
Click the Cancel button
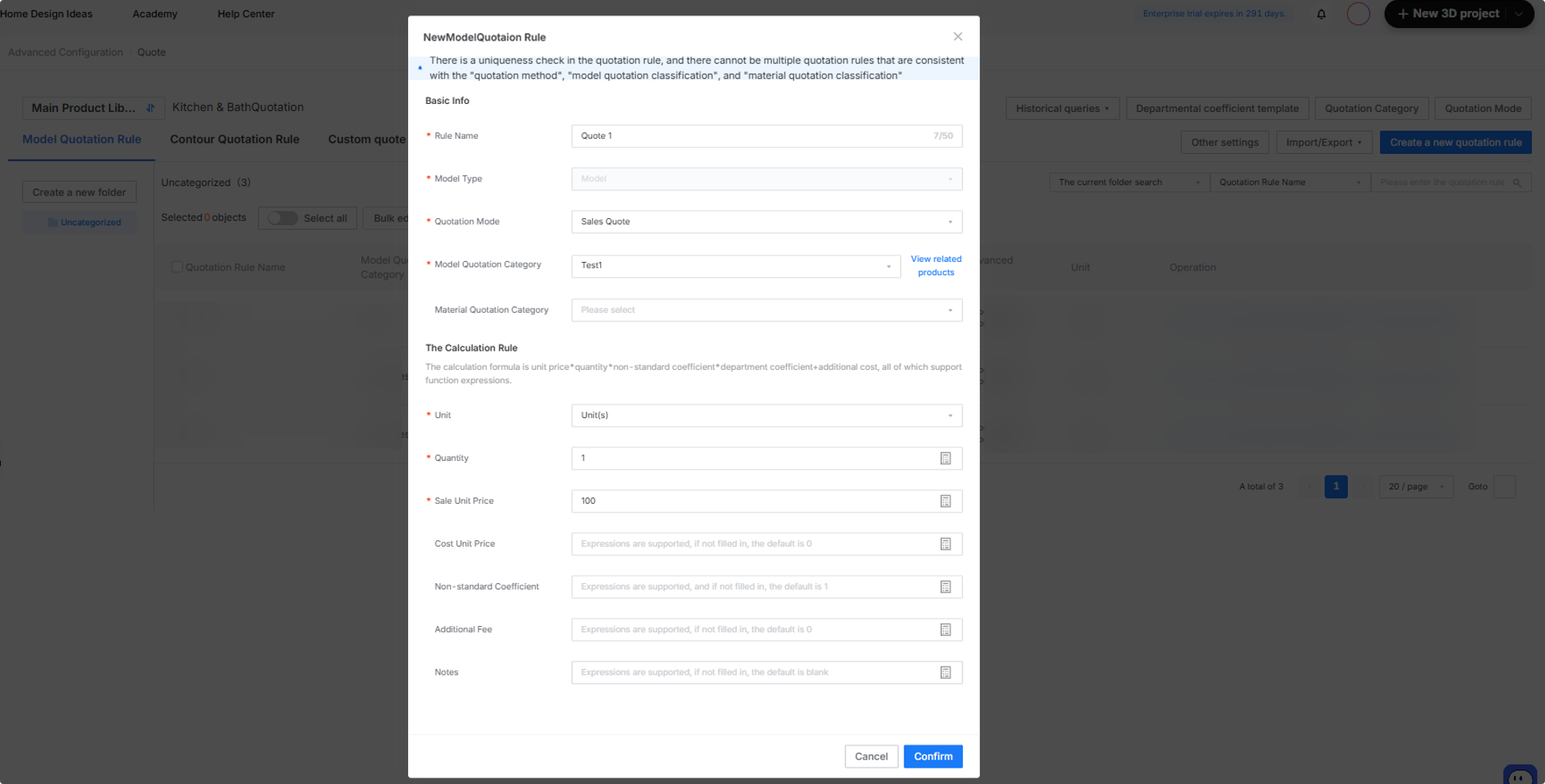click(871, 756)
